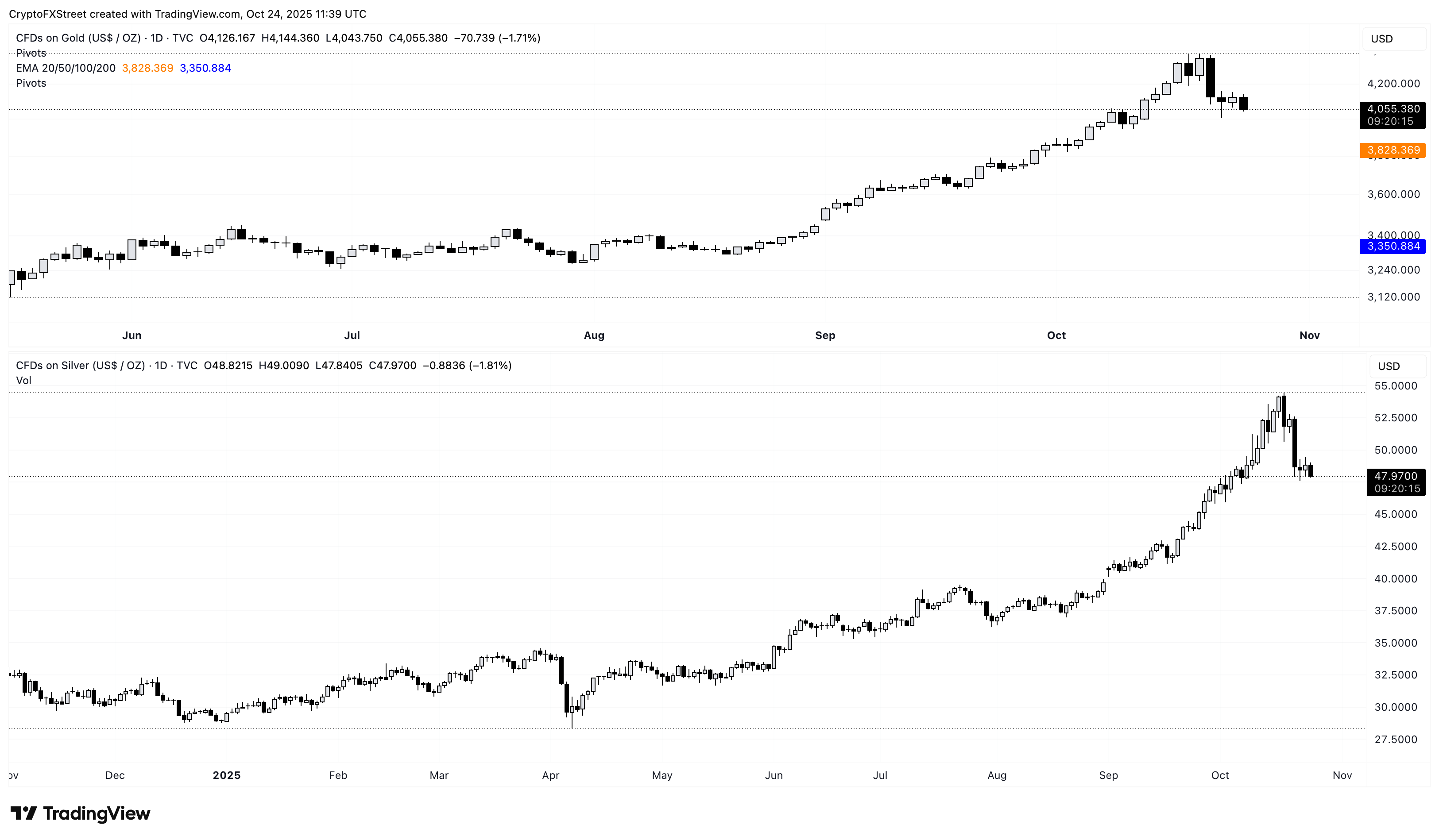Screen dimensions: 1439x840
Task: Select the Vol indicator label on Silver chart
Action: pyautogui.click(x=23, y=381)
